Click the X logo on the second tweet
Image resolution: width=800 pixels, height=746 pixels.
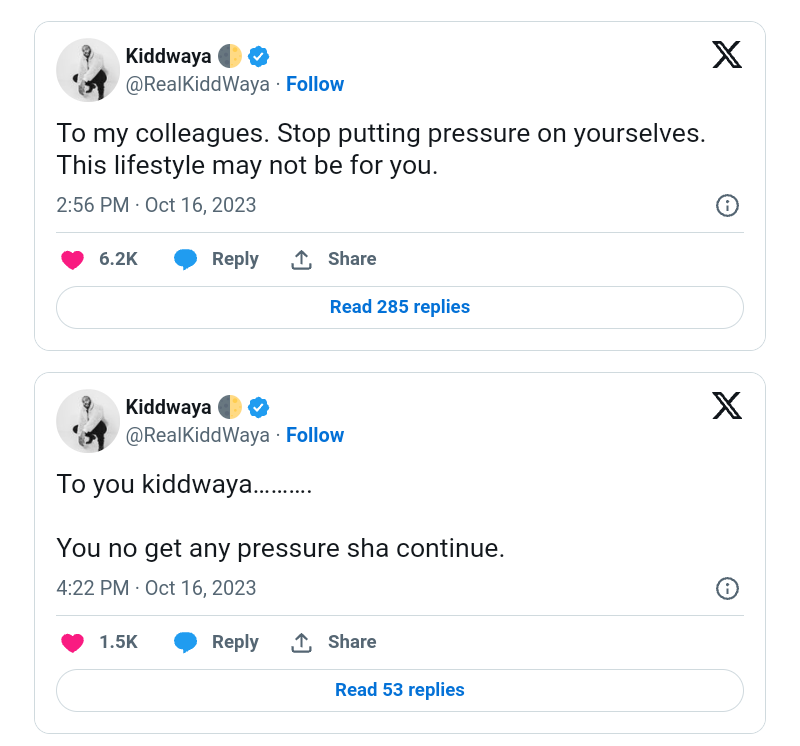728,406
